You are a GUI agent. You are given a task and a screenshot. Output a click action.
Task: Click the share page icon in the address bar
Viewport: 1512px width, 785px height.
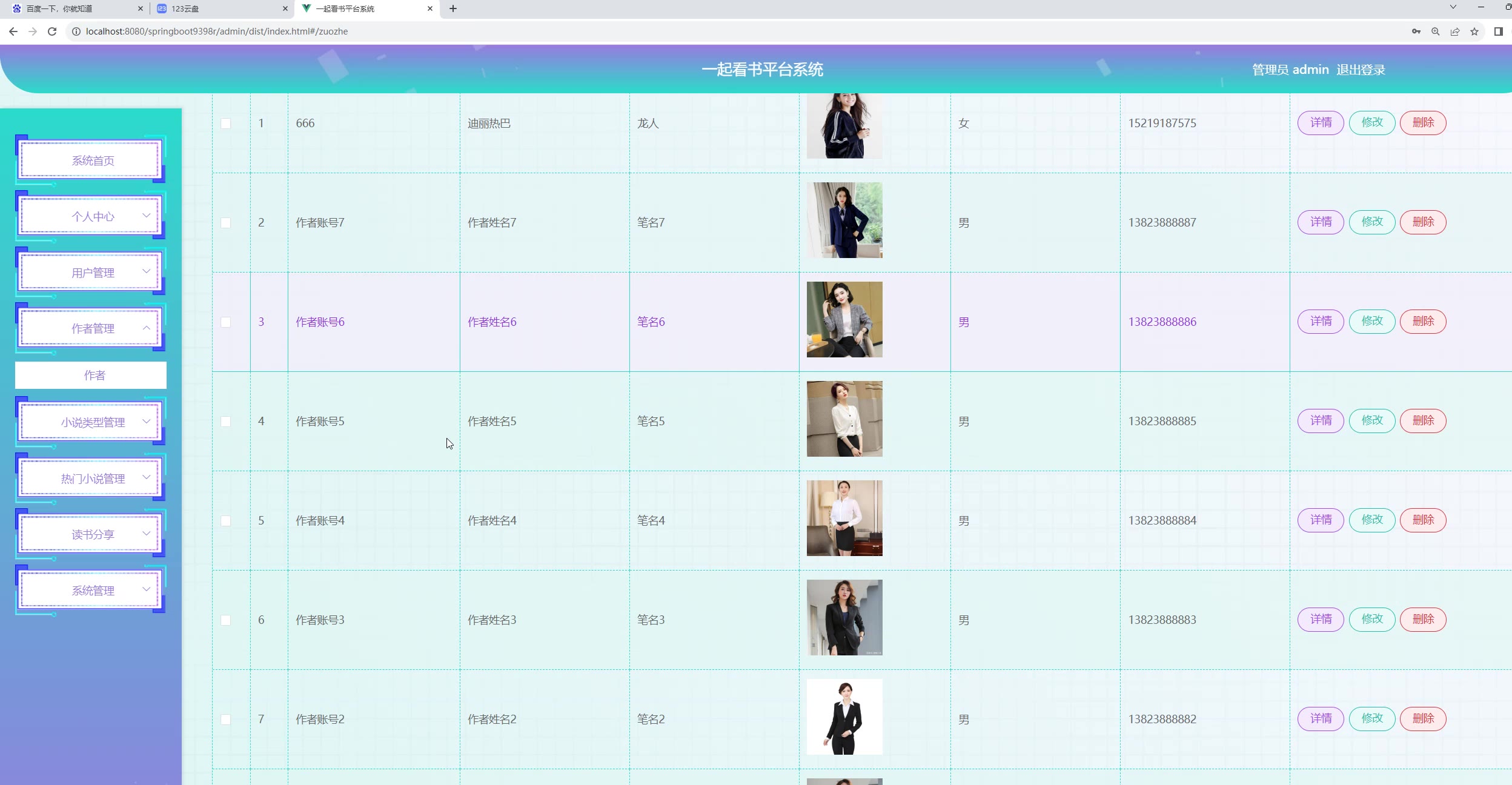pyautogui.click(x=1454, y=31)
